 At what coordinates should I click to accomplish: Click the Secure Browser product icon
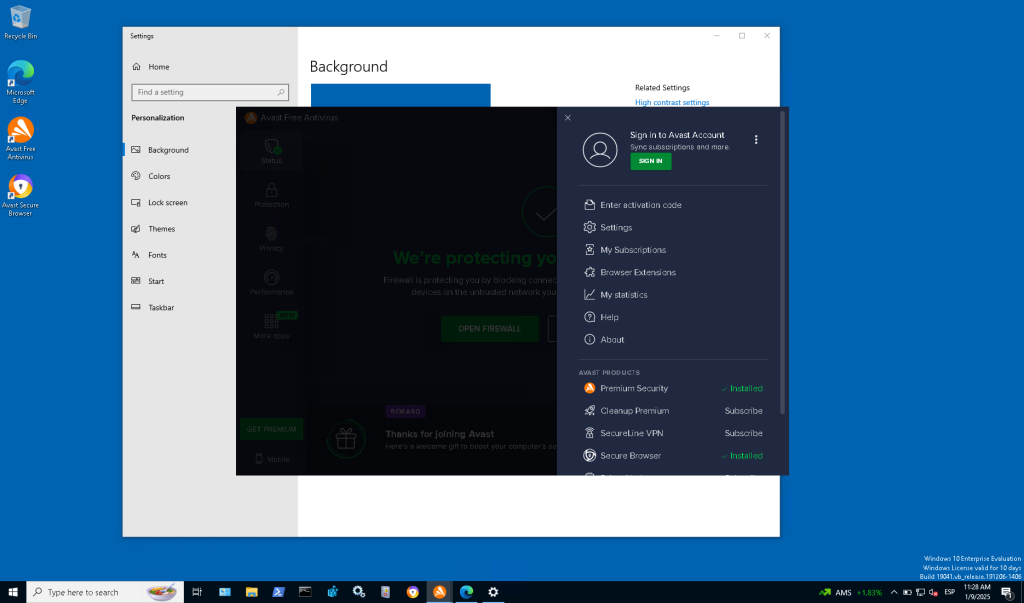tap(589, 455)
